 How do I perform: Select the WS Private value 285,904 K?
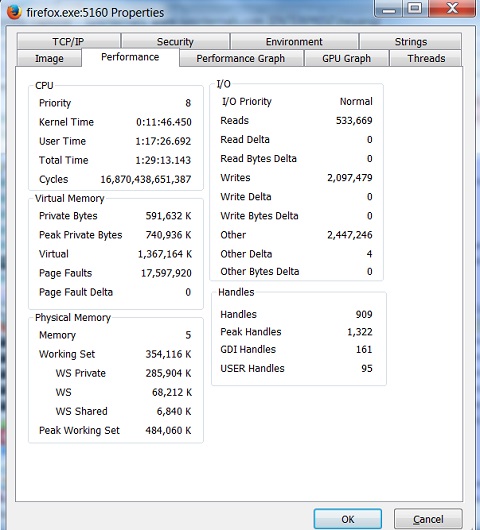(168, 373)
